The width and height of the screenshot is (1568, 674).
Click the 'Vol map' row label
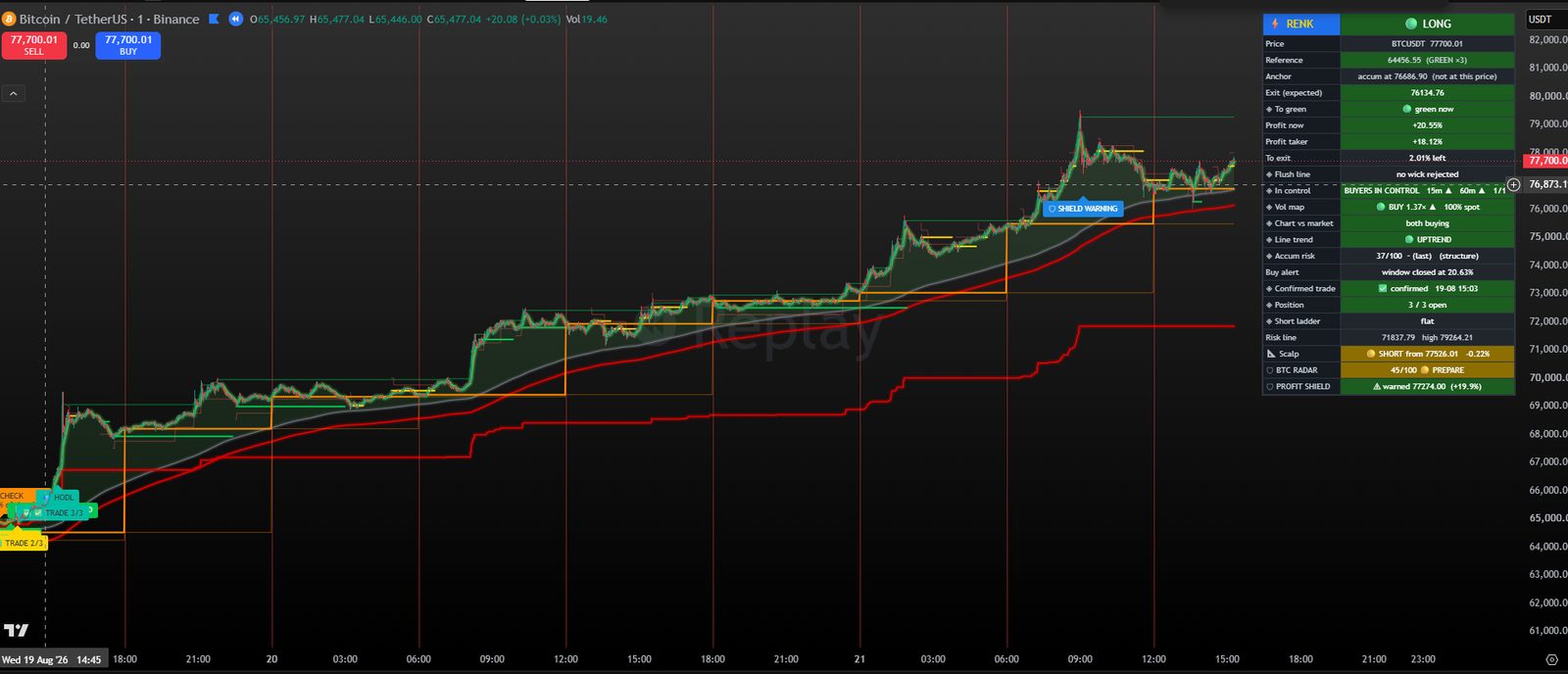click(x=1300, y=207)
